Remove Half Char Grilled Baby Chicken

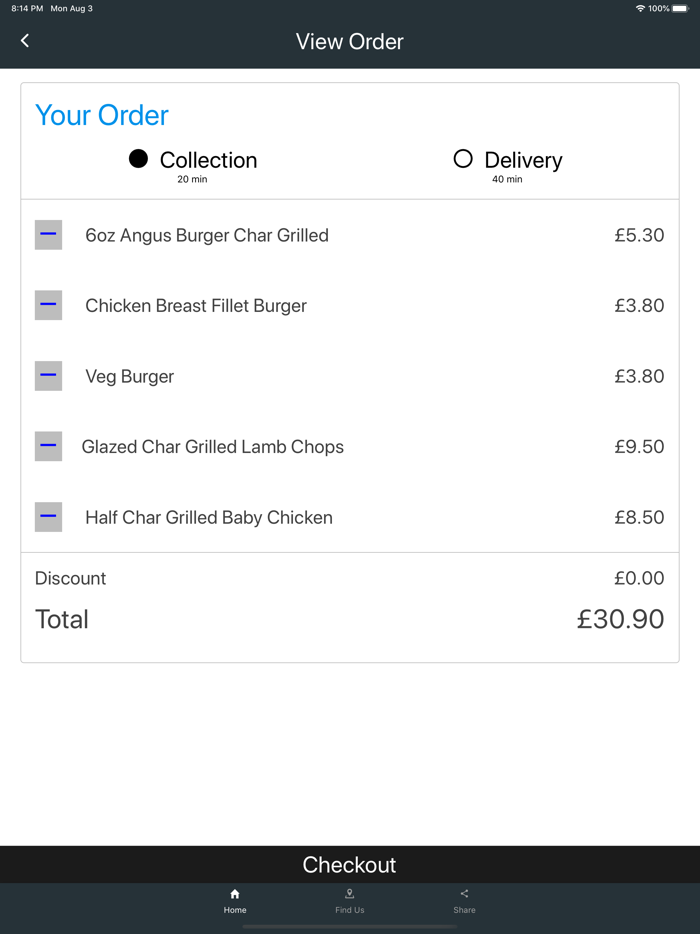(x=48, y=517)
